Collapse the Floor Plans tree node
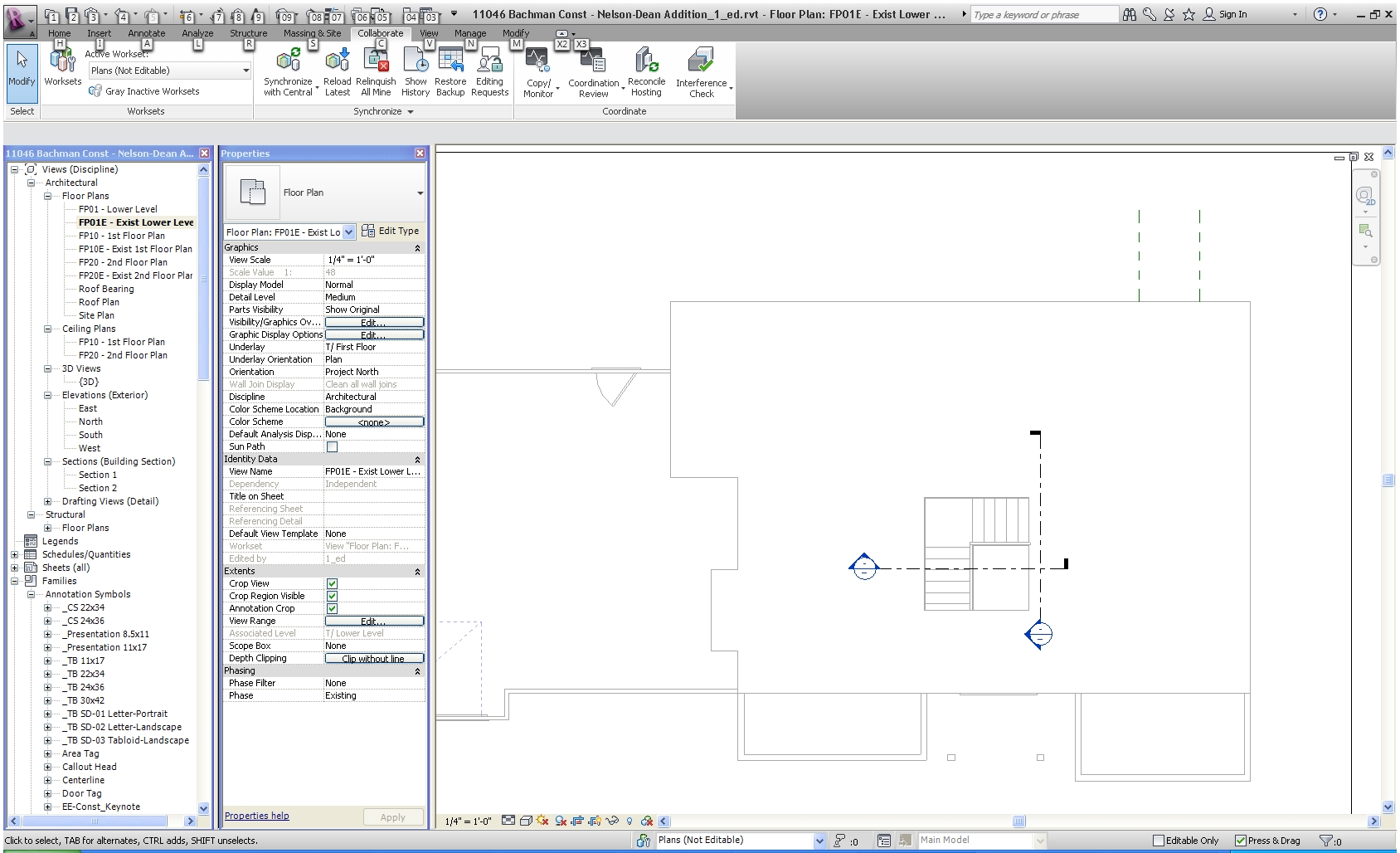The image size is (1400, 853). pyautogui.click(x=48, y=196)
